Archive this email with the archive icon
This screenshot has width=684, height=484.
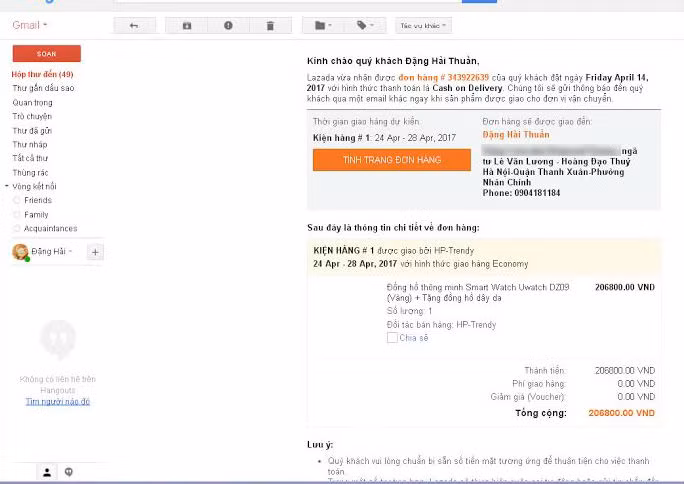(x=187, y=26)
